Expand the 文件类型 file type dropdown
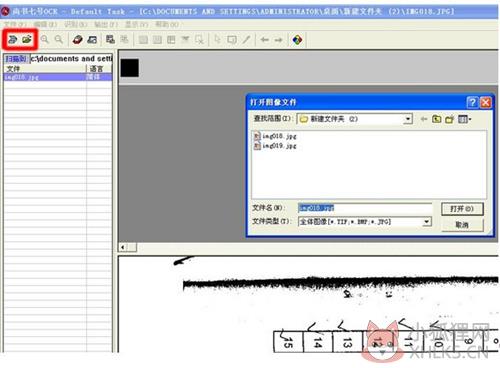The image size is (500, 368). (x=426, y=222)
